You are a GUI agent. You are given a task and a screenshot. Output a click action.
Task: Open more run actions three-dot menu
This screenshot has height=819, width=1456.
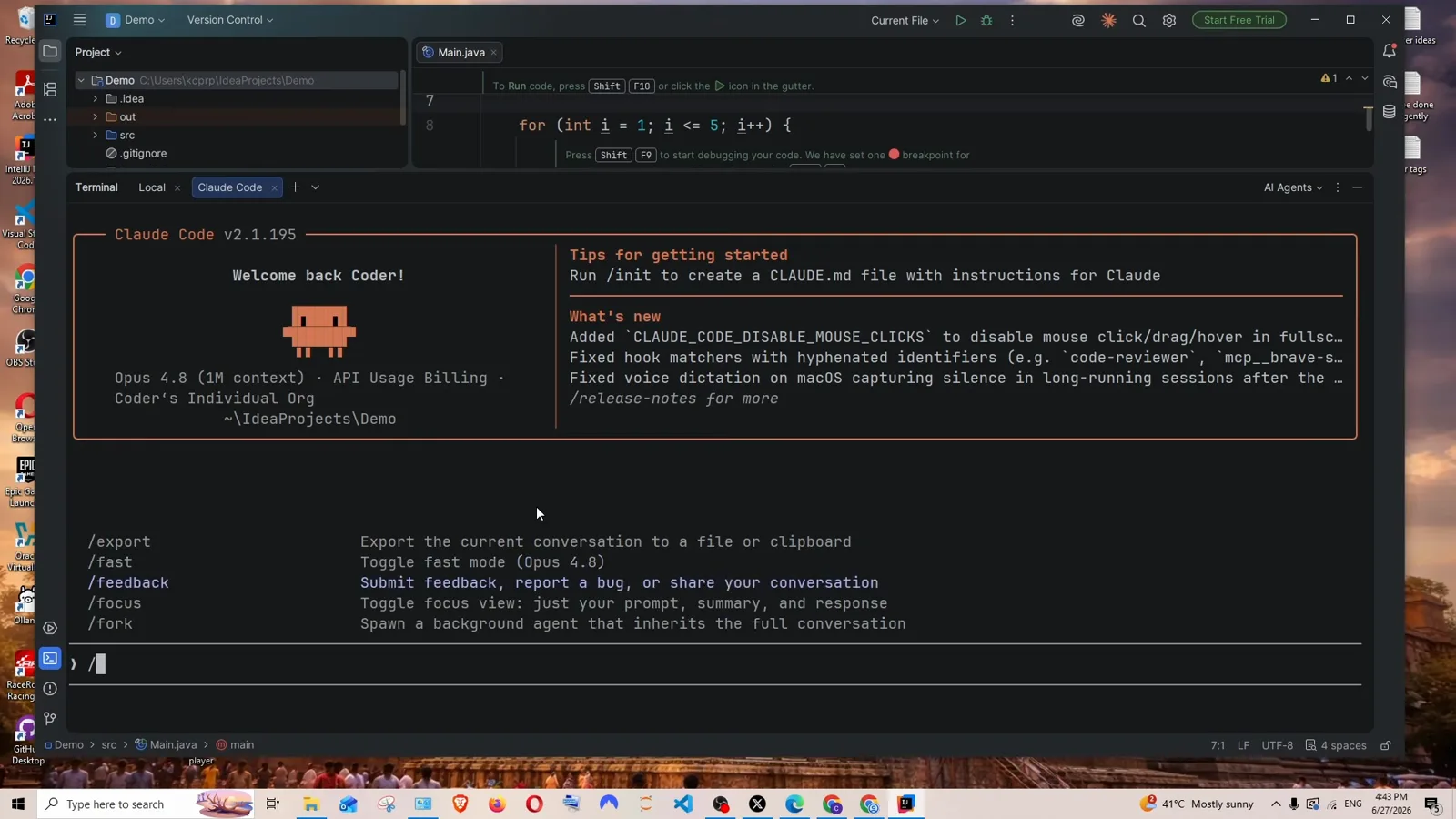point(1012,20)
